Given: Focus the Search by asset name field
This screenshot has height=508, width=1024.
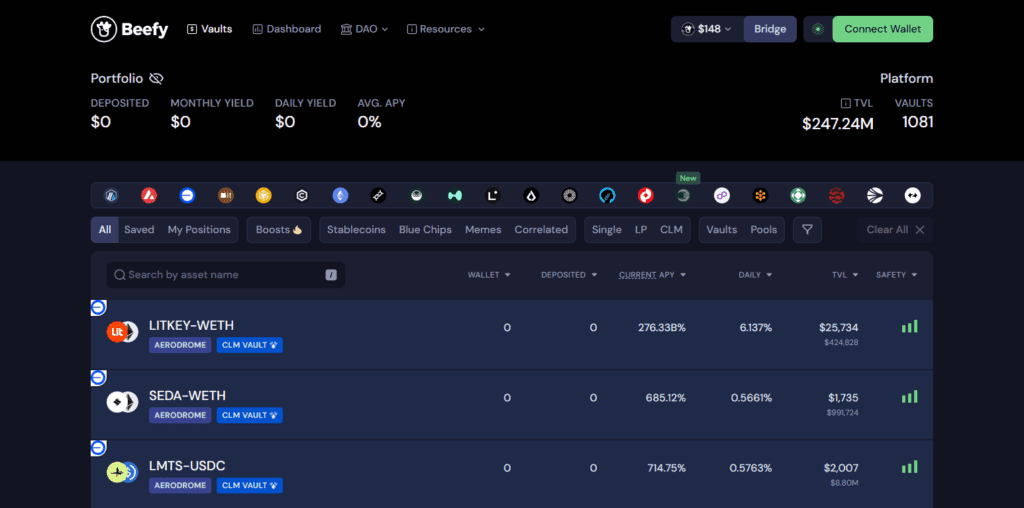Looking at the screenshot, I should click(226, 275).
